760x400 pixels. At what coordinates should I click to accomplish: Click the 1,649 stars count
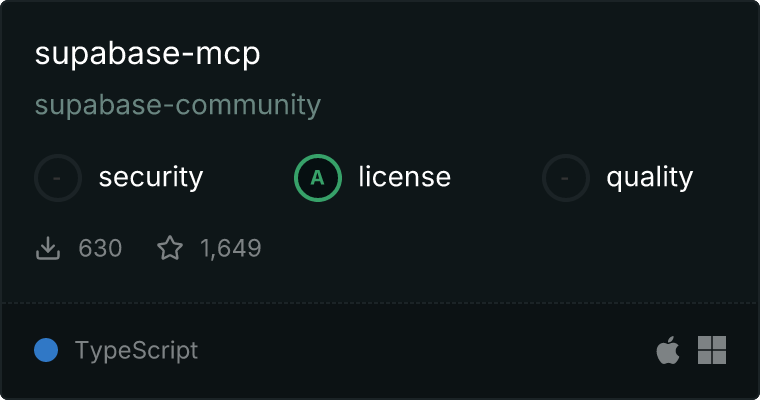pyautogui.click(x=231, y=248)
